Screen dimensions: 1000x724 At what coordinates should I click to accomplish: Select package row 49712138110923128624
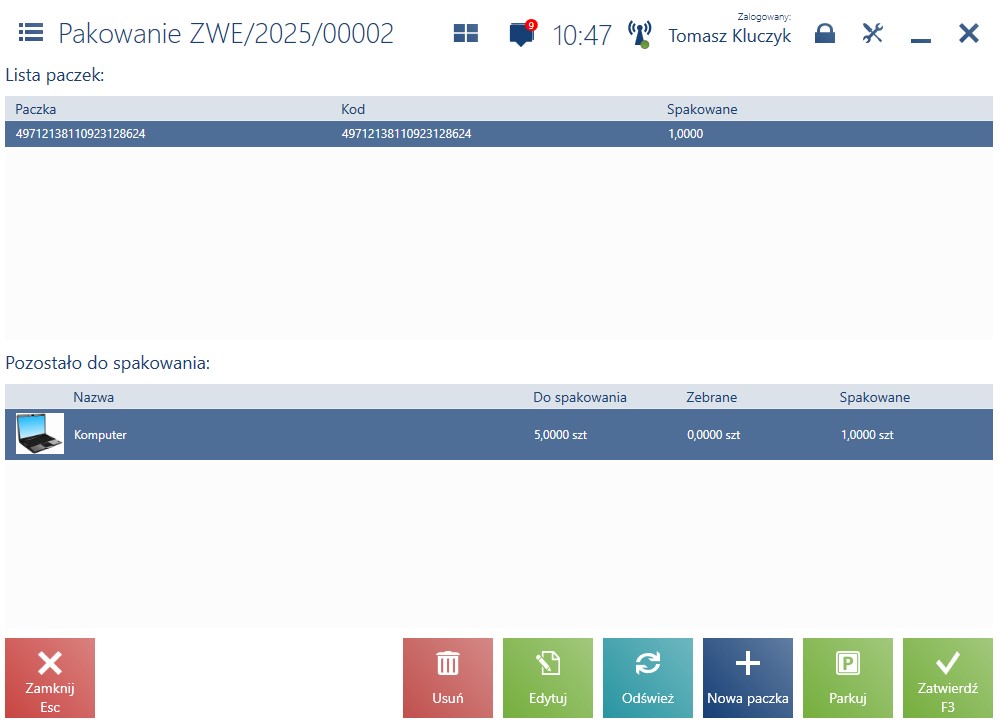(499, 134)
